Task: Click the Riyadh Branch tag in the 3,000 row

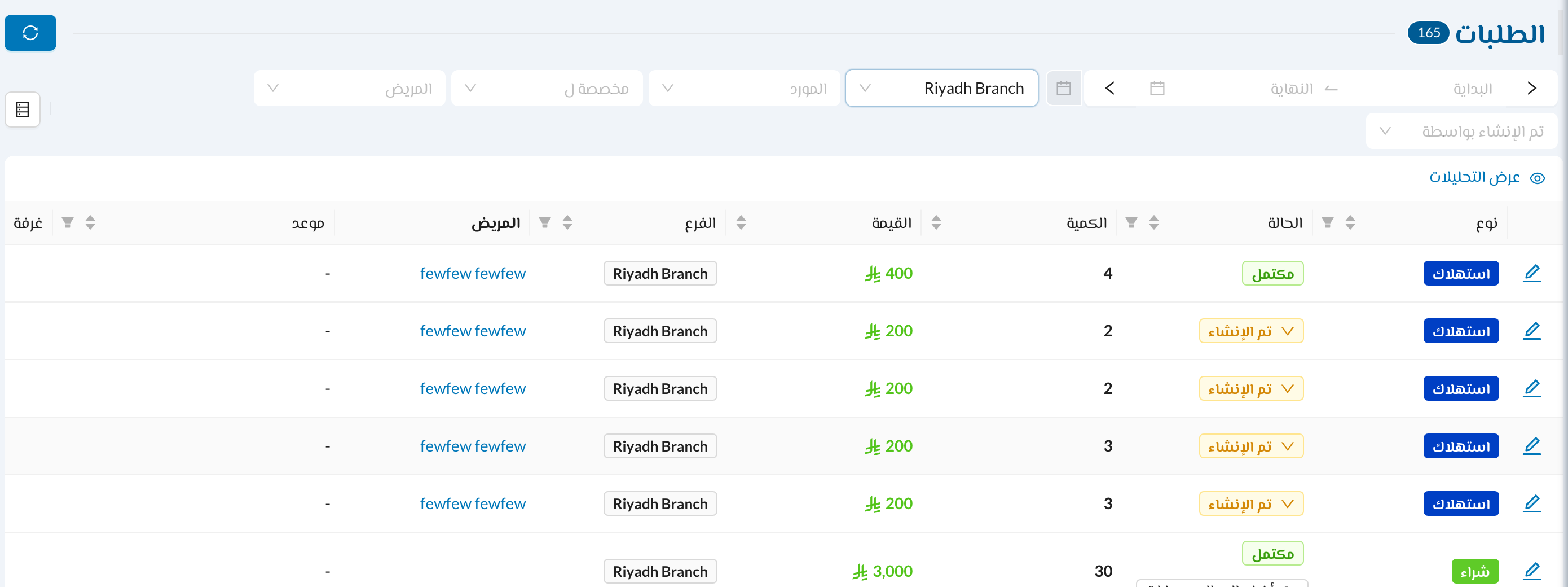Action: point(660,571)
